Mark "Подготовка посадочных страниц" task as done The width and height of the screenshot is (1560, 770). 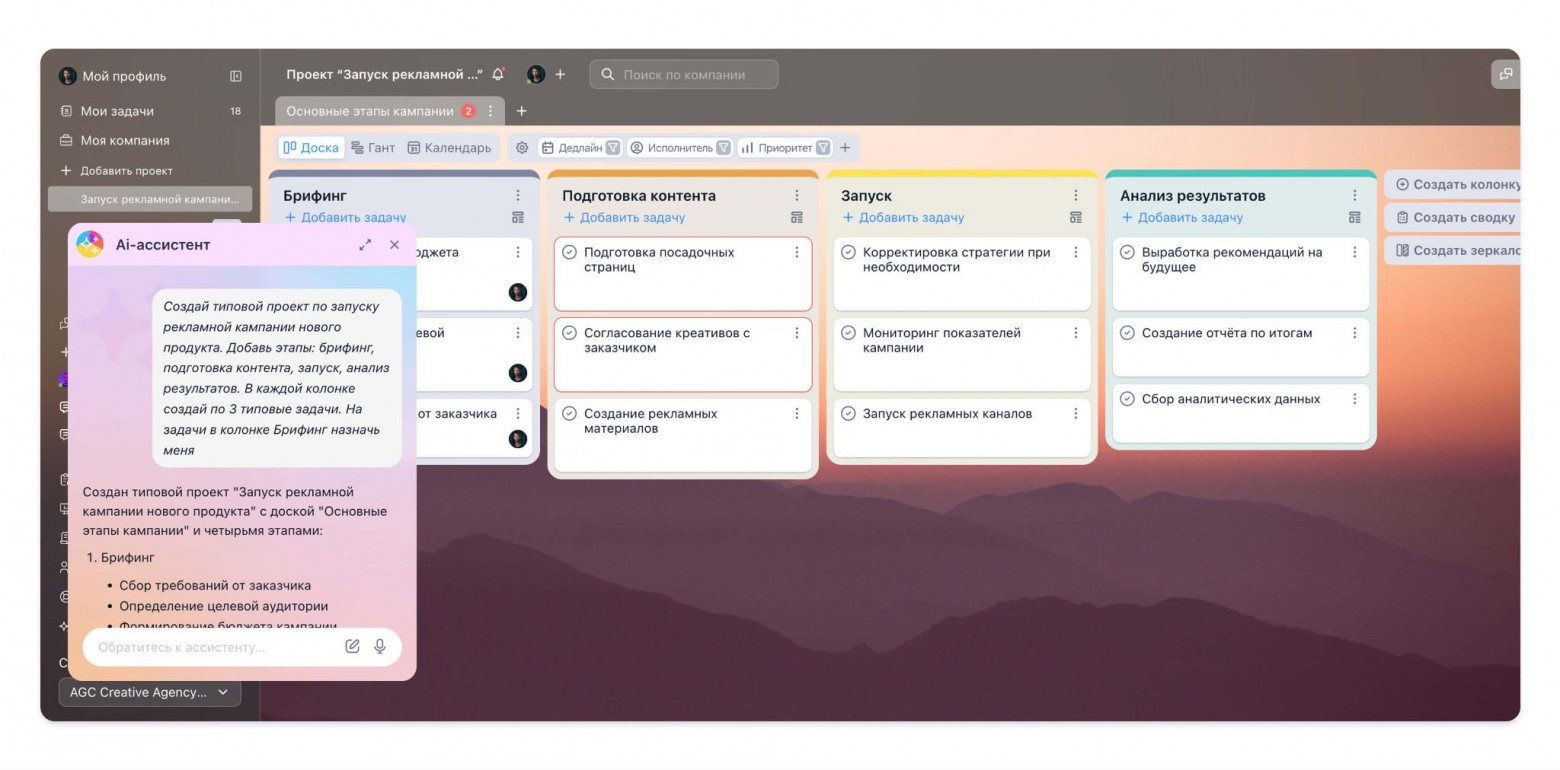(x=569, y=252)
